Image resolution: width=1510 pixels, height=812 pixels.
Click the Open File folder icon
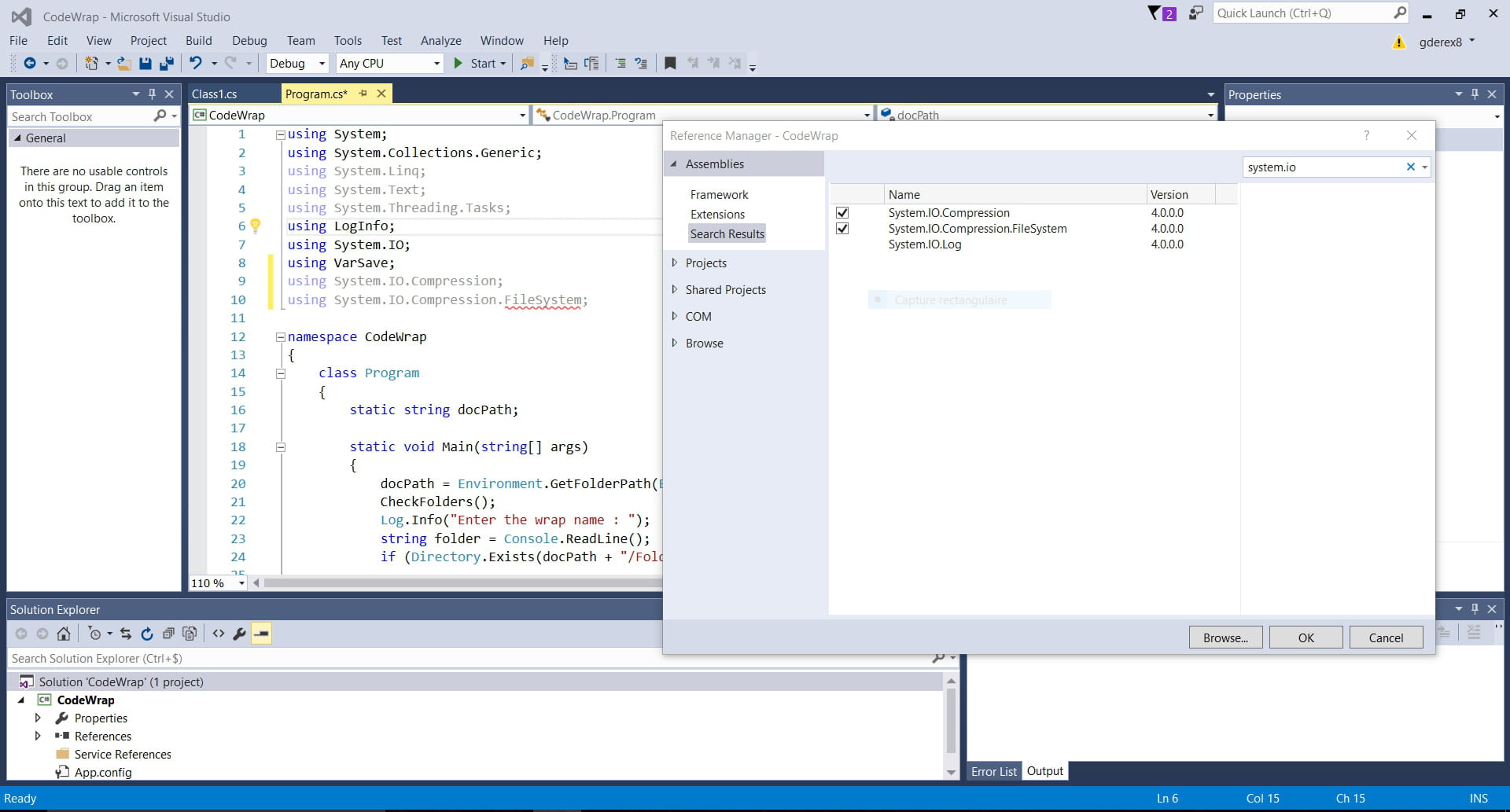pyautogui.click(x=123, y=64)
